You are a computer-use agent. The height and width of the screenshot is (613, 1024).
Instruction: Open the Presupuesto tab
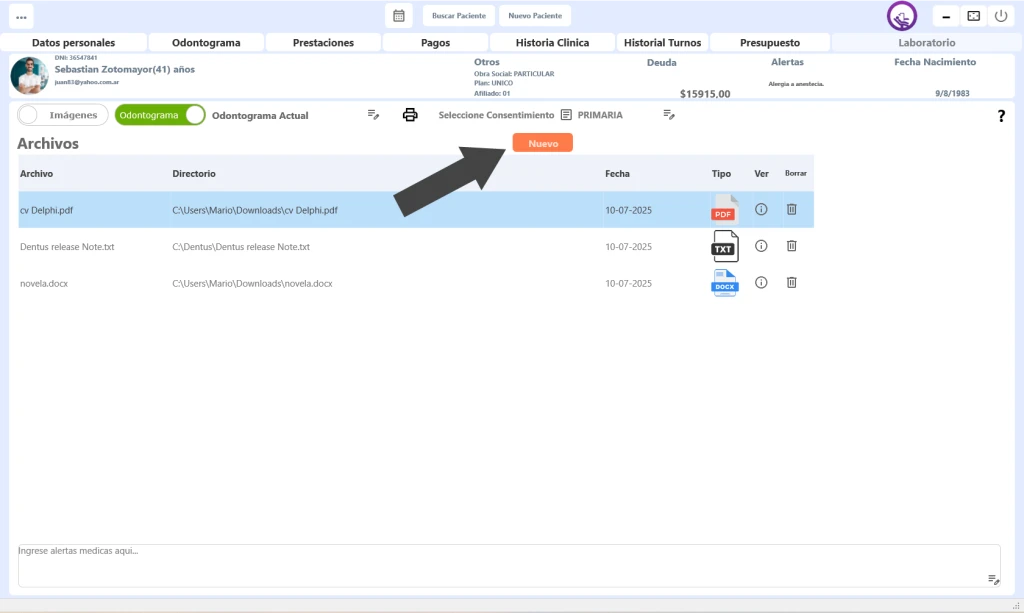coord(770,43)
